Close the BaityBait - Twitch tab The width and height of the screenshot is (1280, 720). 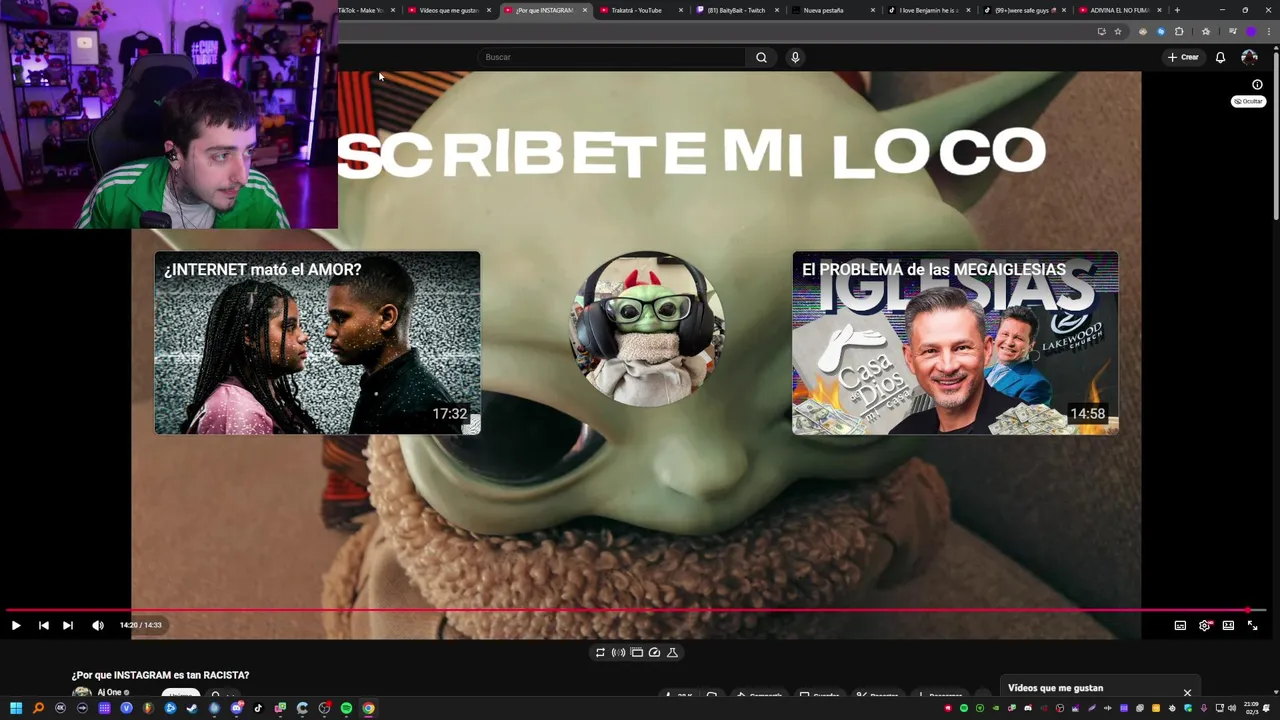click(x=777, y=10)
